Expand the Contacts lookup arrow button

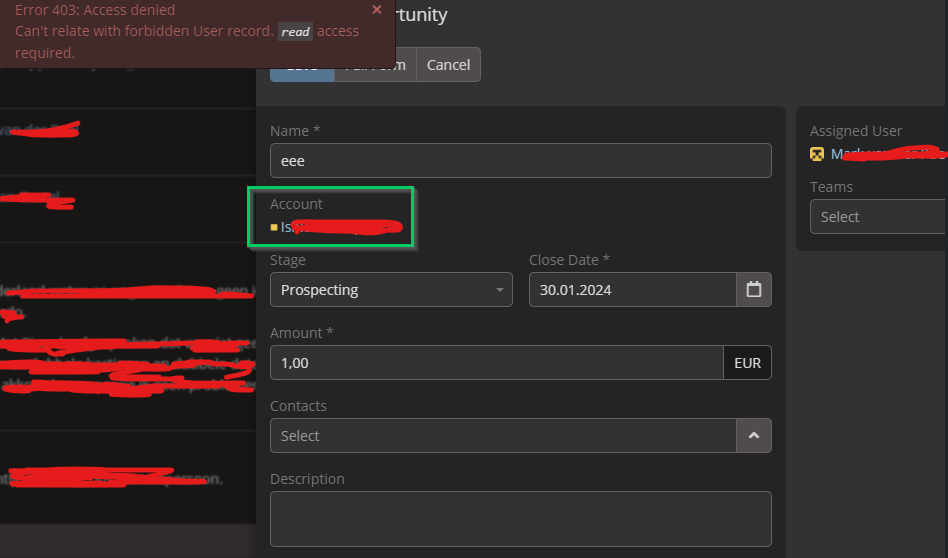coord(754,435)
